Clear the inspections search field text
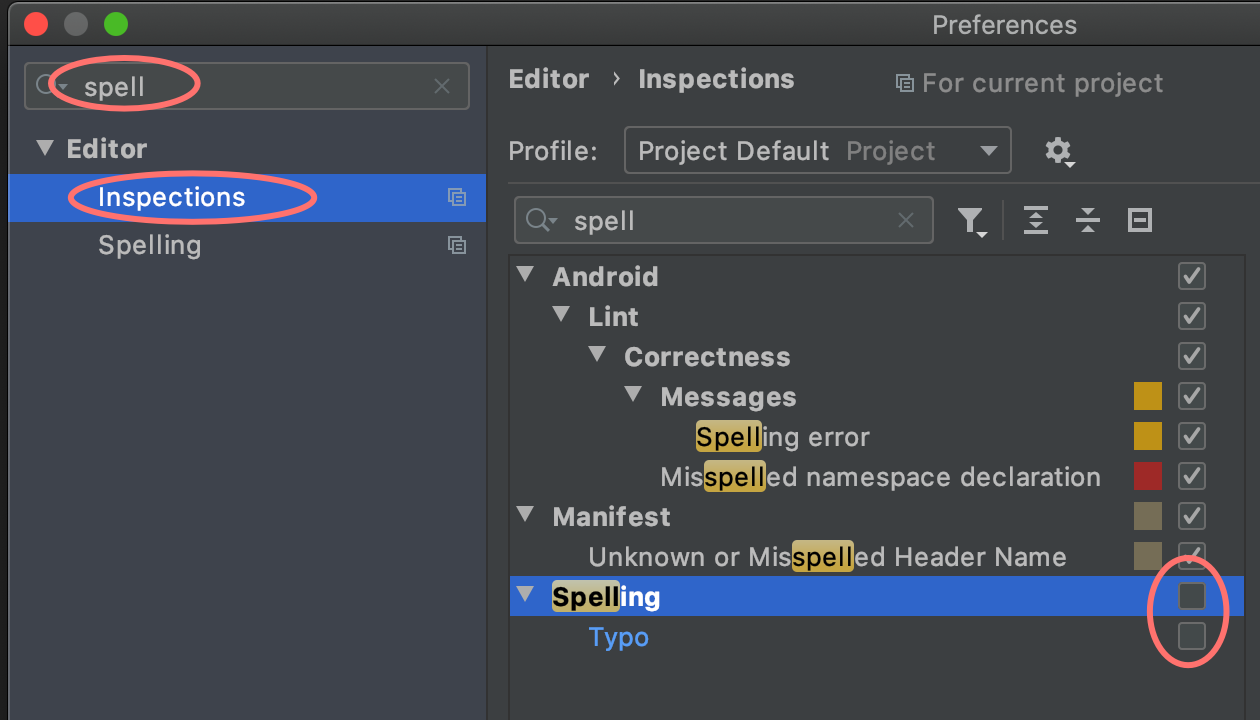This screenshot has height=720, width=1260. (906, 221)
